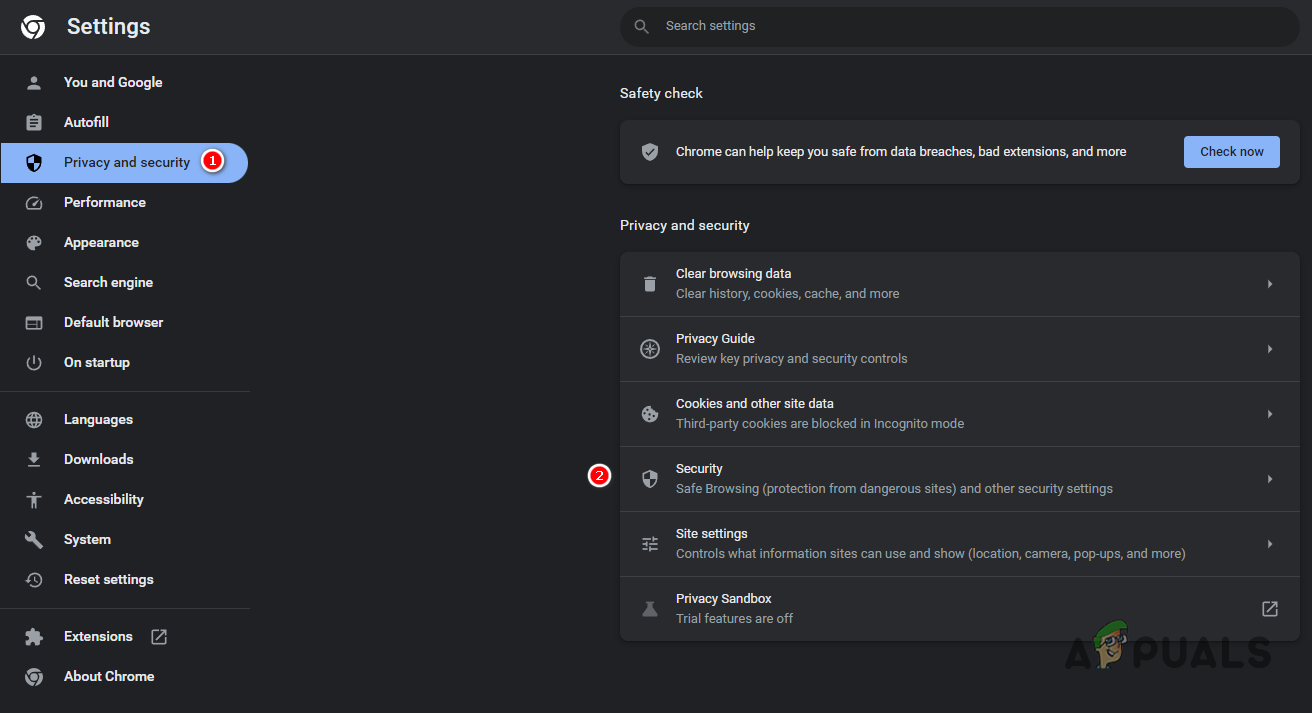Viewport: 1312px width, 713px height.
Task: Run Safety check with the Check now button
Action: pyautogui.click(x=1231, y=151)
